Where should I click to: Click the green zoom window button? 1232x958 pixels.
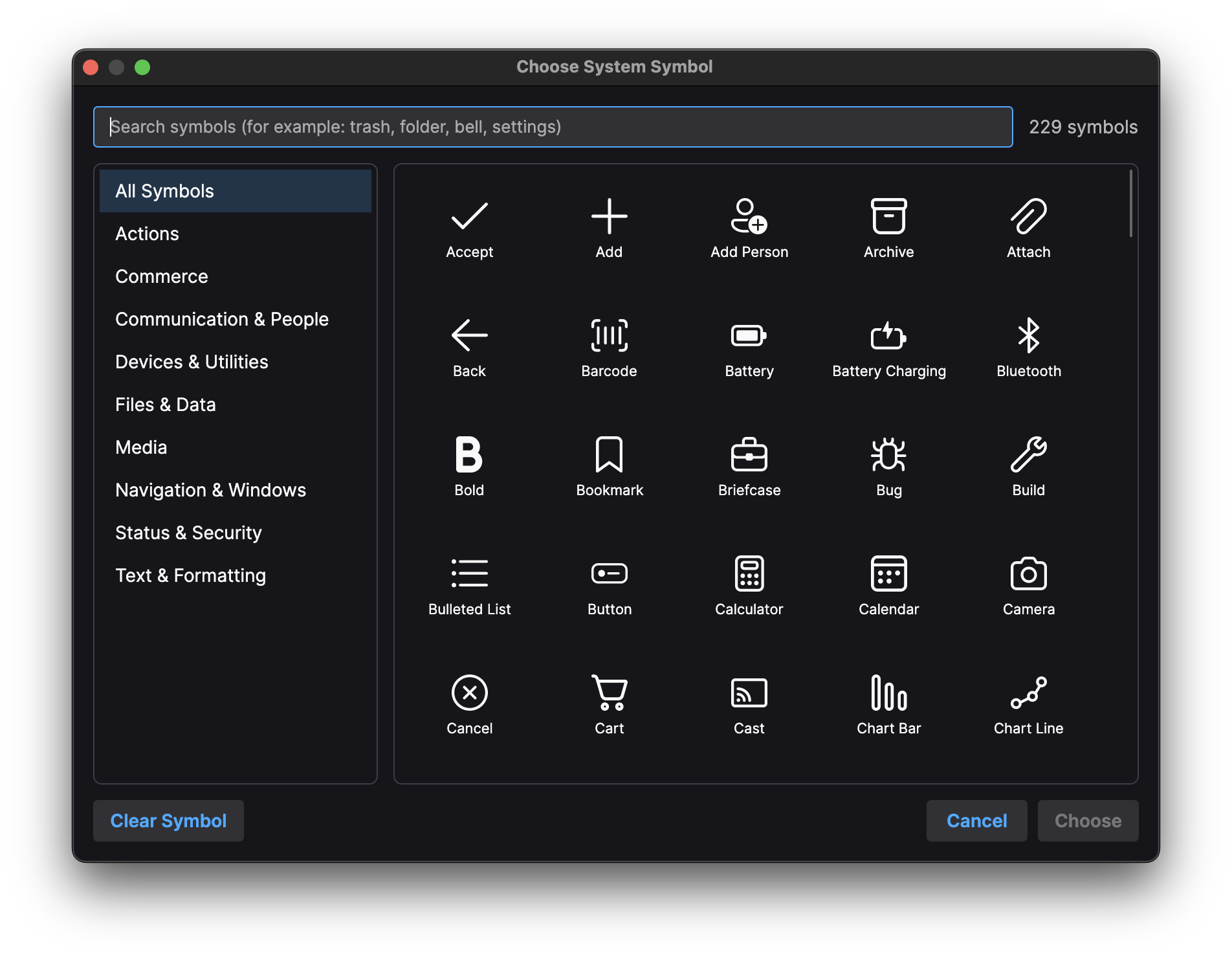[x=142, y=67]
